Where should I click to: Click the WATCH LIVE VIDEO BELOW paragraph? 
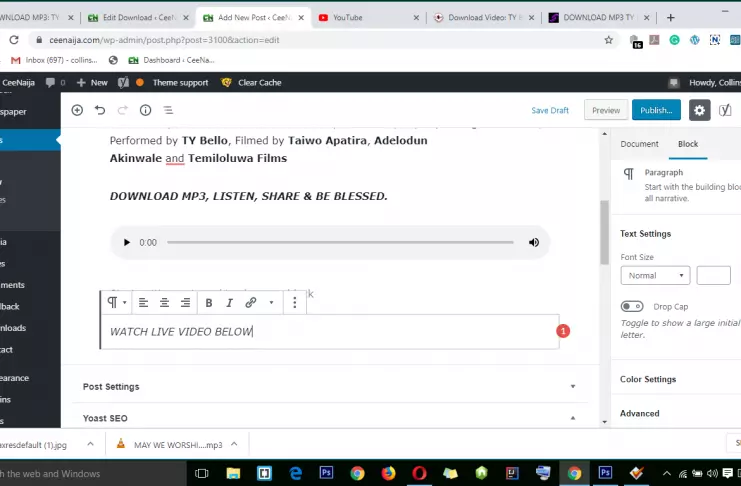click(x=330, y=331)
